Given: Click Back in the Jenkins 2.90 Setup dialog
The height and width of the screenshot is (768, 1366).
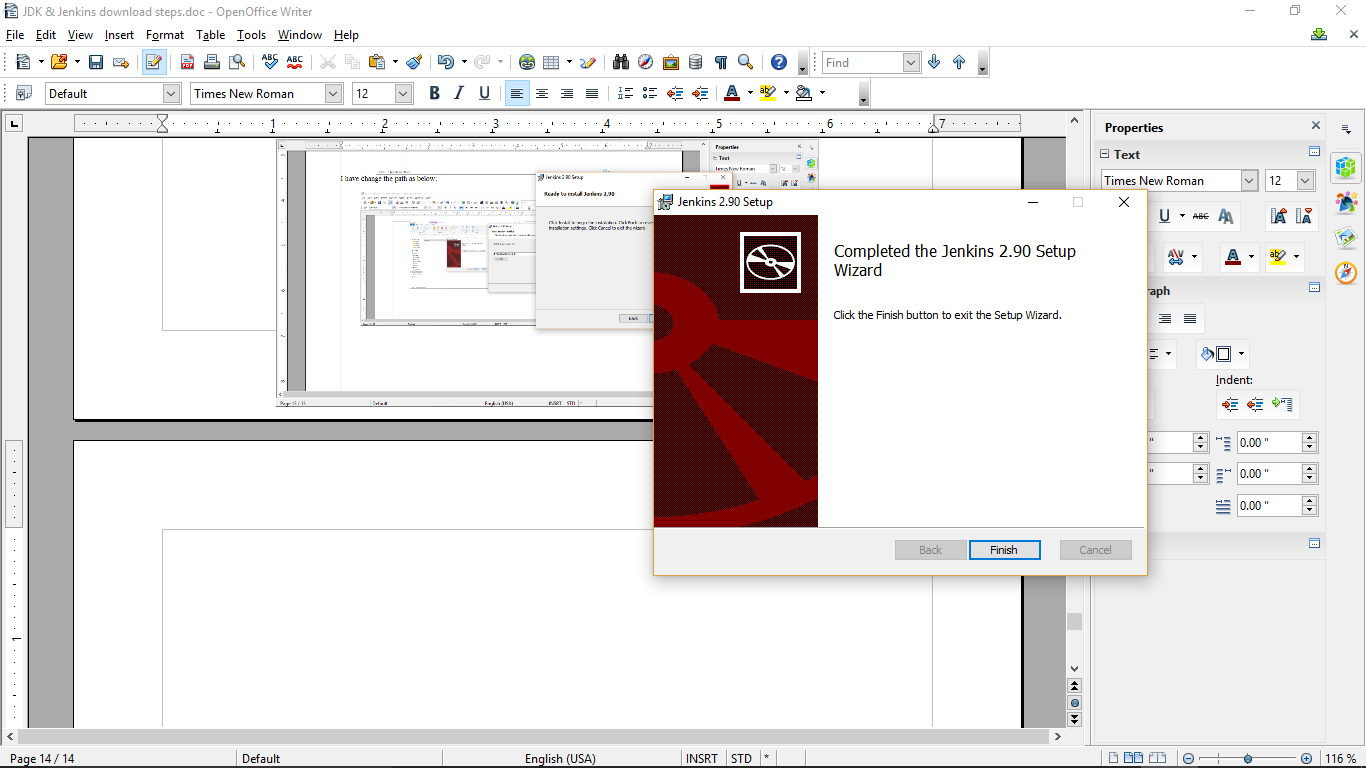Looking at the screenshot, I should [x=930, y=549].
